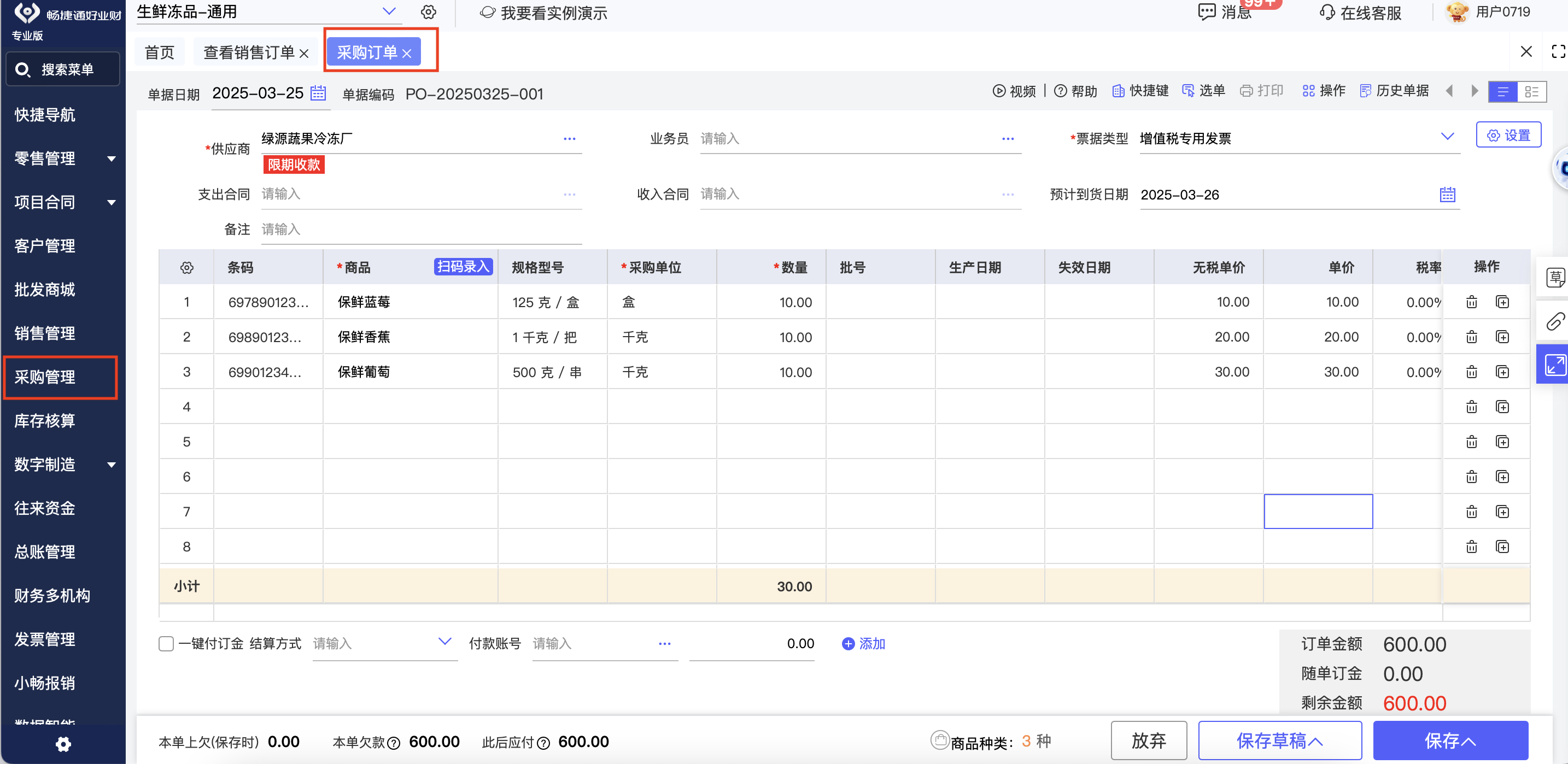Enable the 一键付订金 checkbox

[x=166, y=644]
